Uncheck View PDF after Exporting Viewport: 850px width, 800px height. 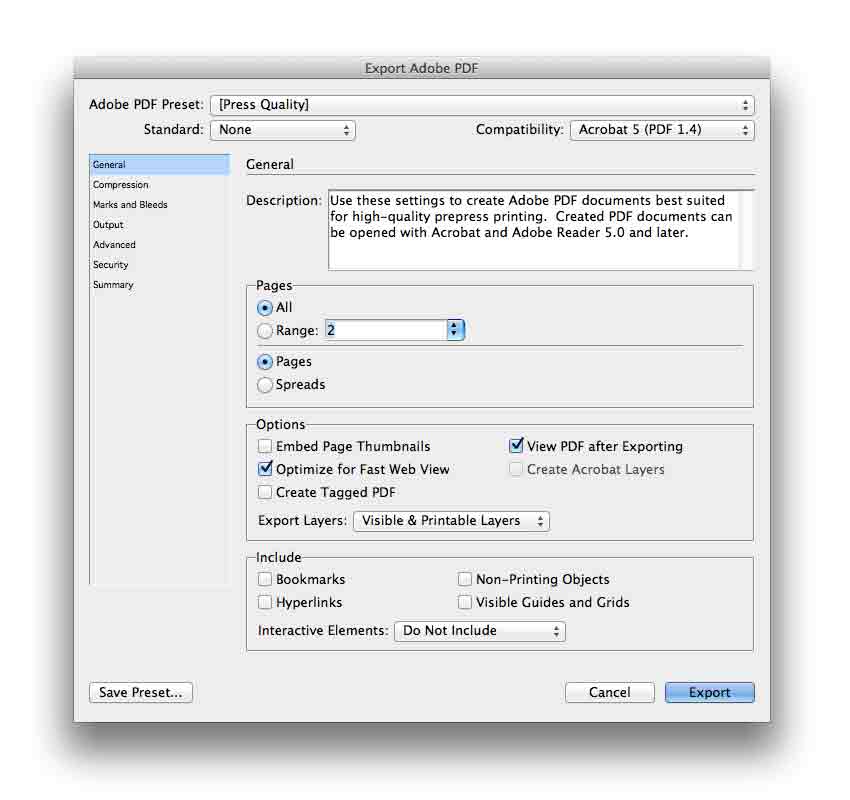516,446
